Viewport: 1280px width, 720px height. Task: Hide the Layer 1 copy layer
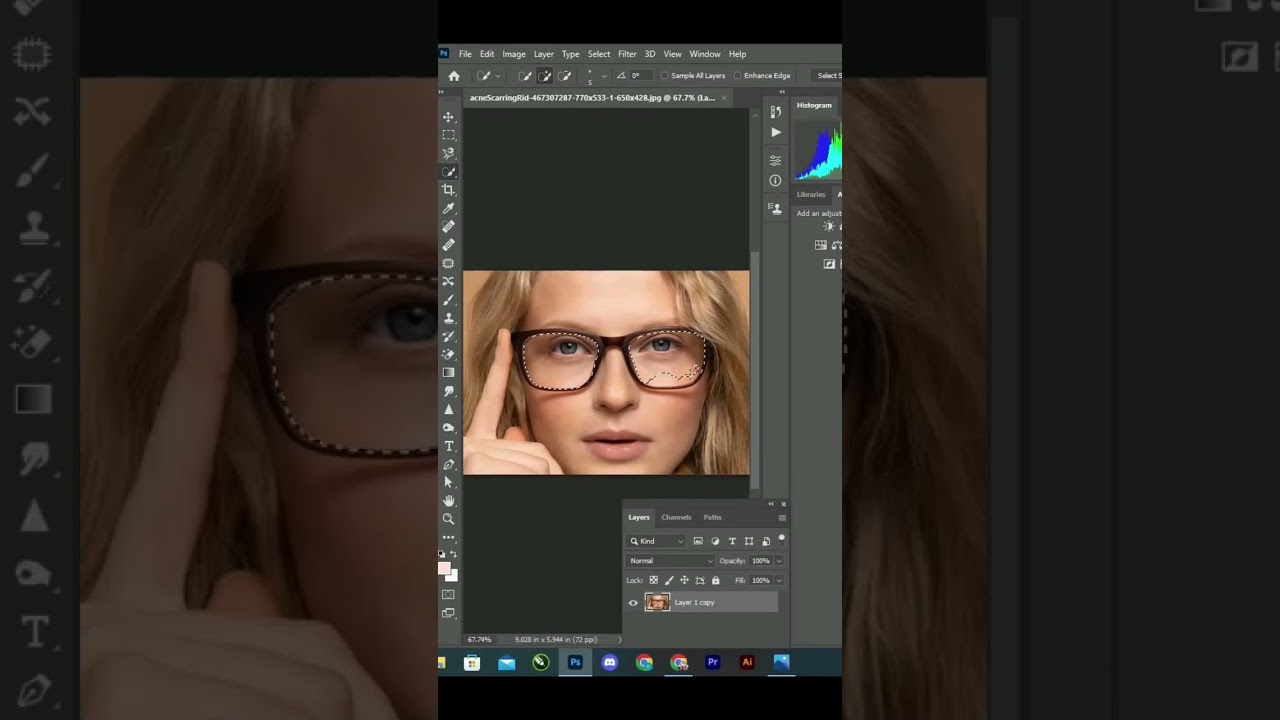click(x=633, y=603)
